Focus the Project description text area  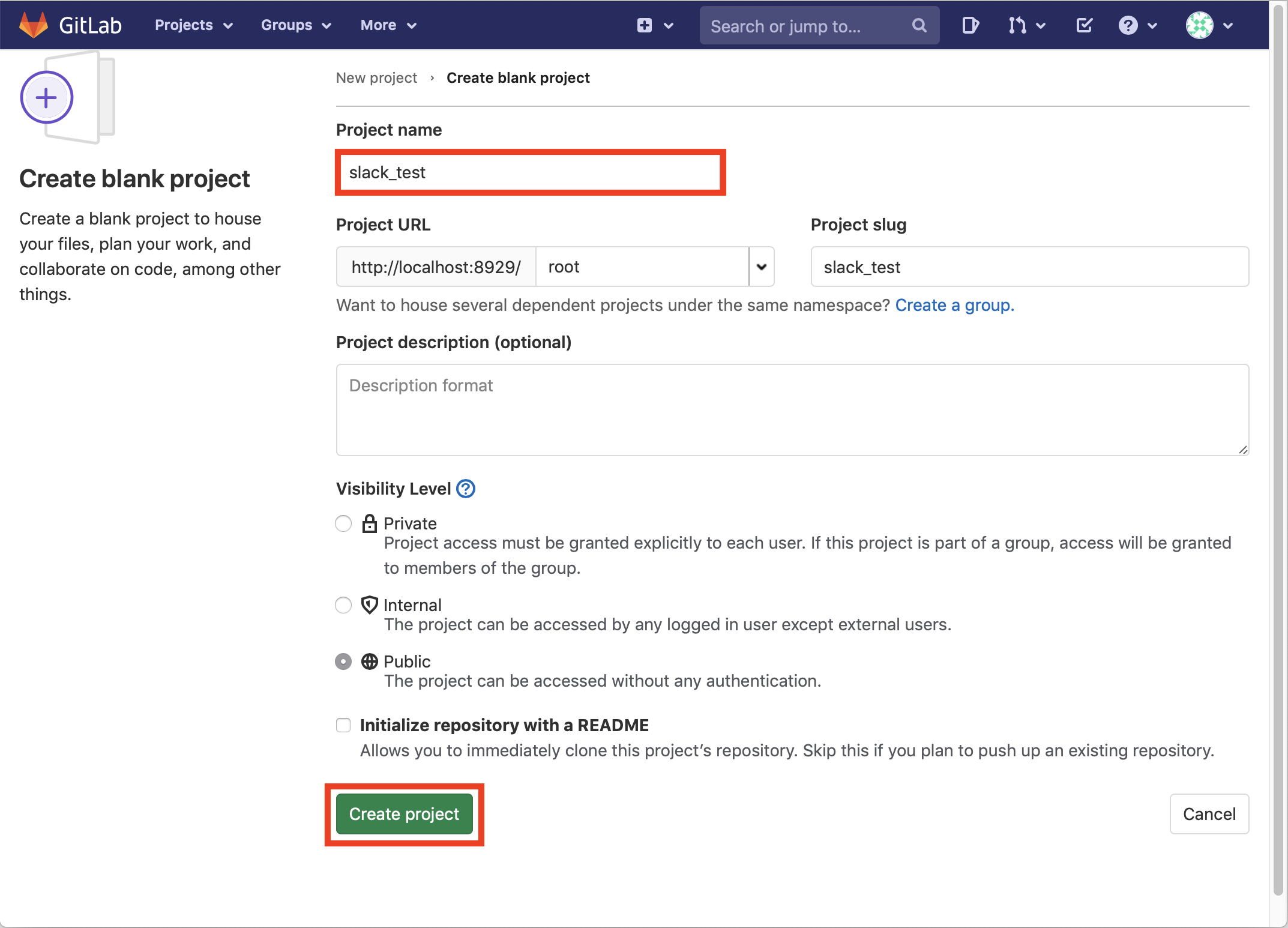pos(792,410)
